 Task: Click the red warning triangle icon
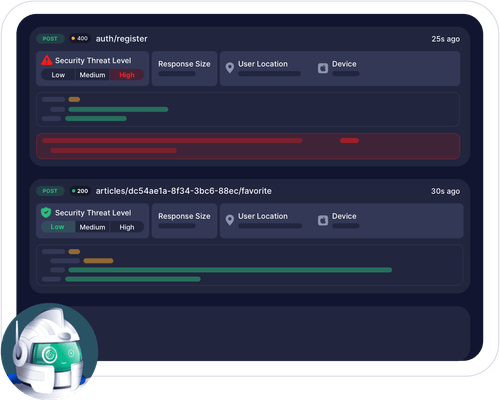coord(47,60)
